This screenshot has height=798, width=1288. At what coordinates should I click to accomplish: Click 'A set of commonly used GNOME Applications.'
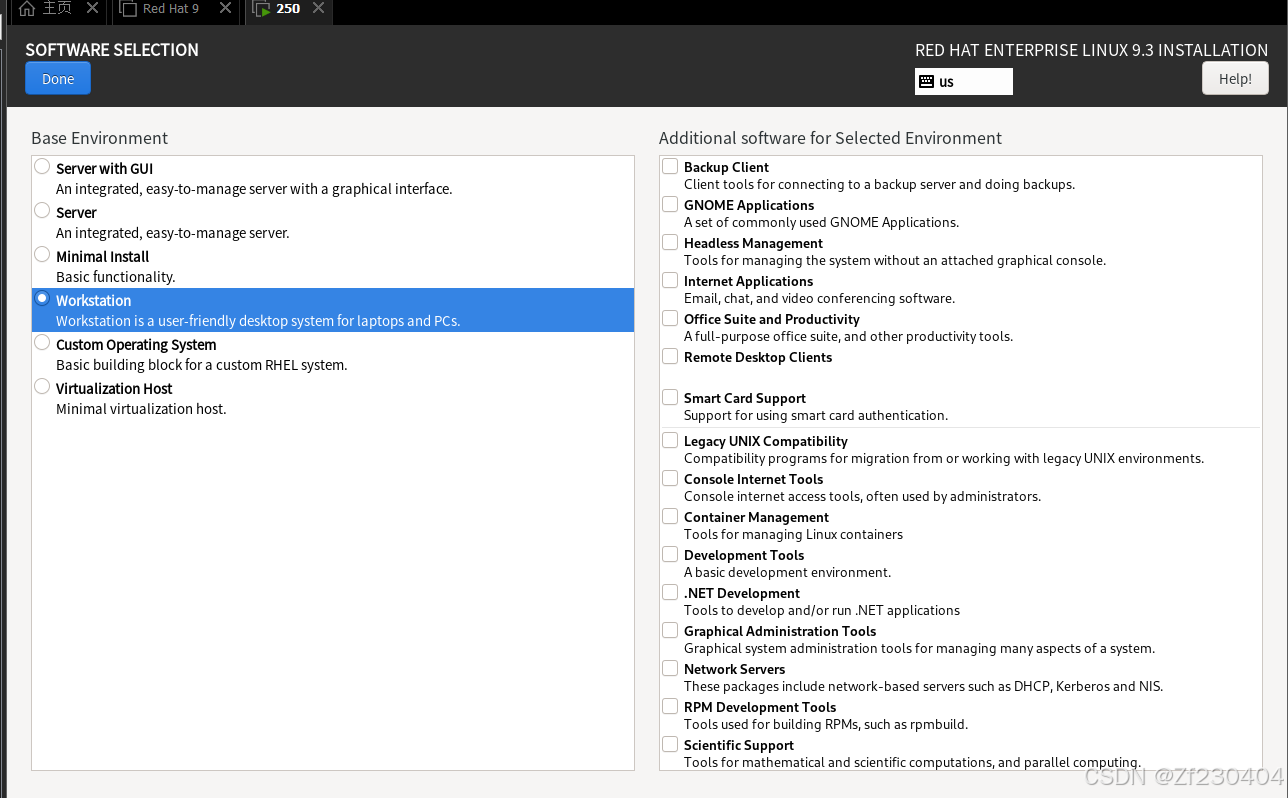point(821,222)
